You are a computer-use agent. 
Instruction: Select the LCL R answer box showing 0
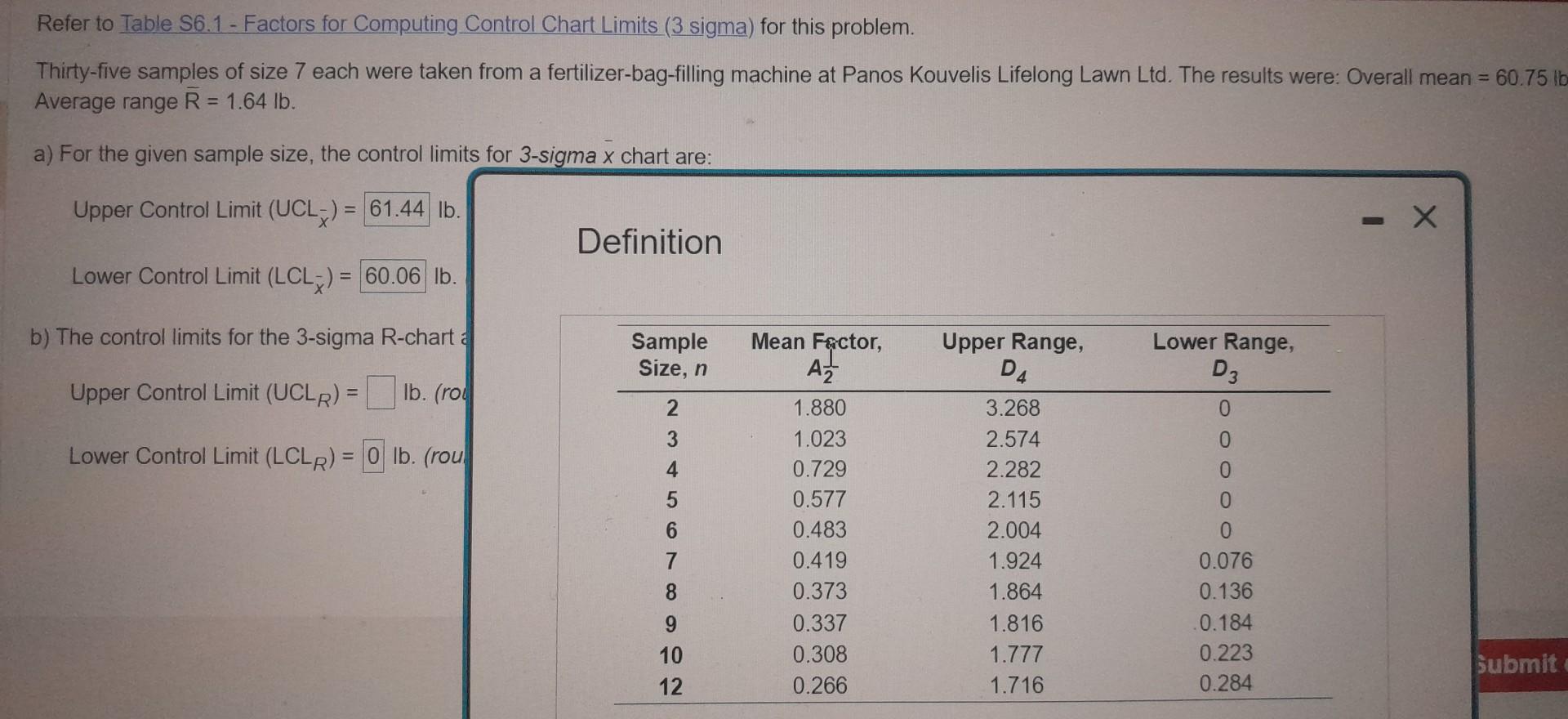[x=372, y=456]
